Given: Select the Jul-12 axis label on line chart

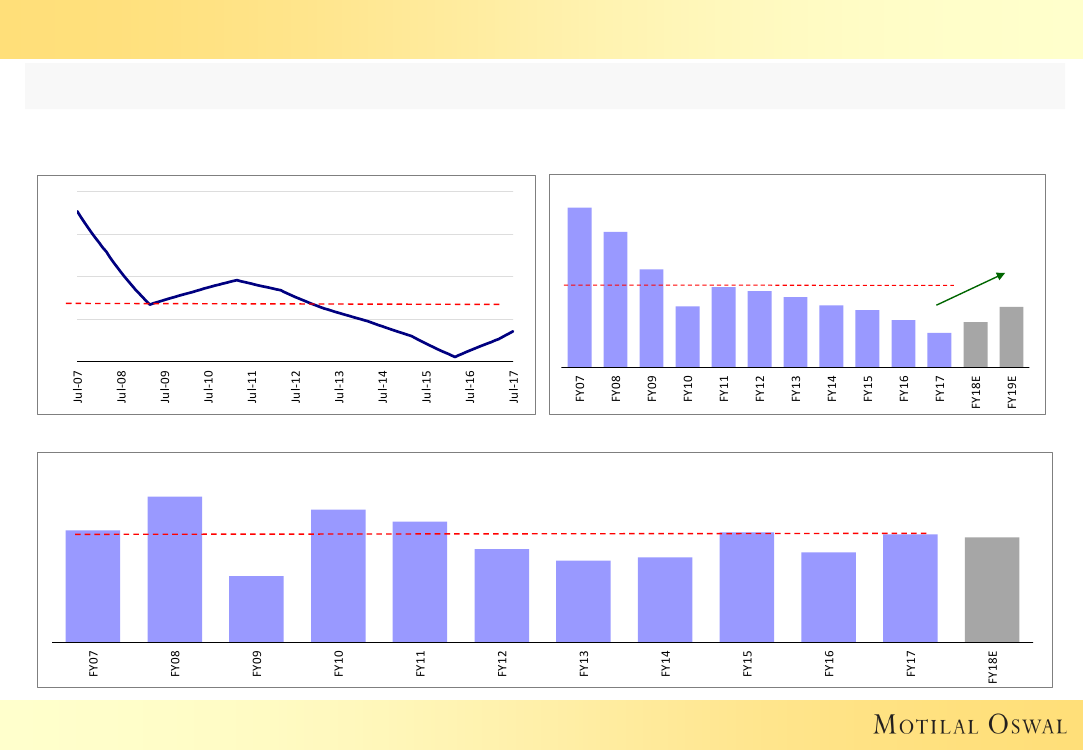Looking at the screenshot, I should (x=296, y=388).
